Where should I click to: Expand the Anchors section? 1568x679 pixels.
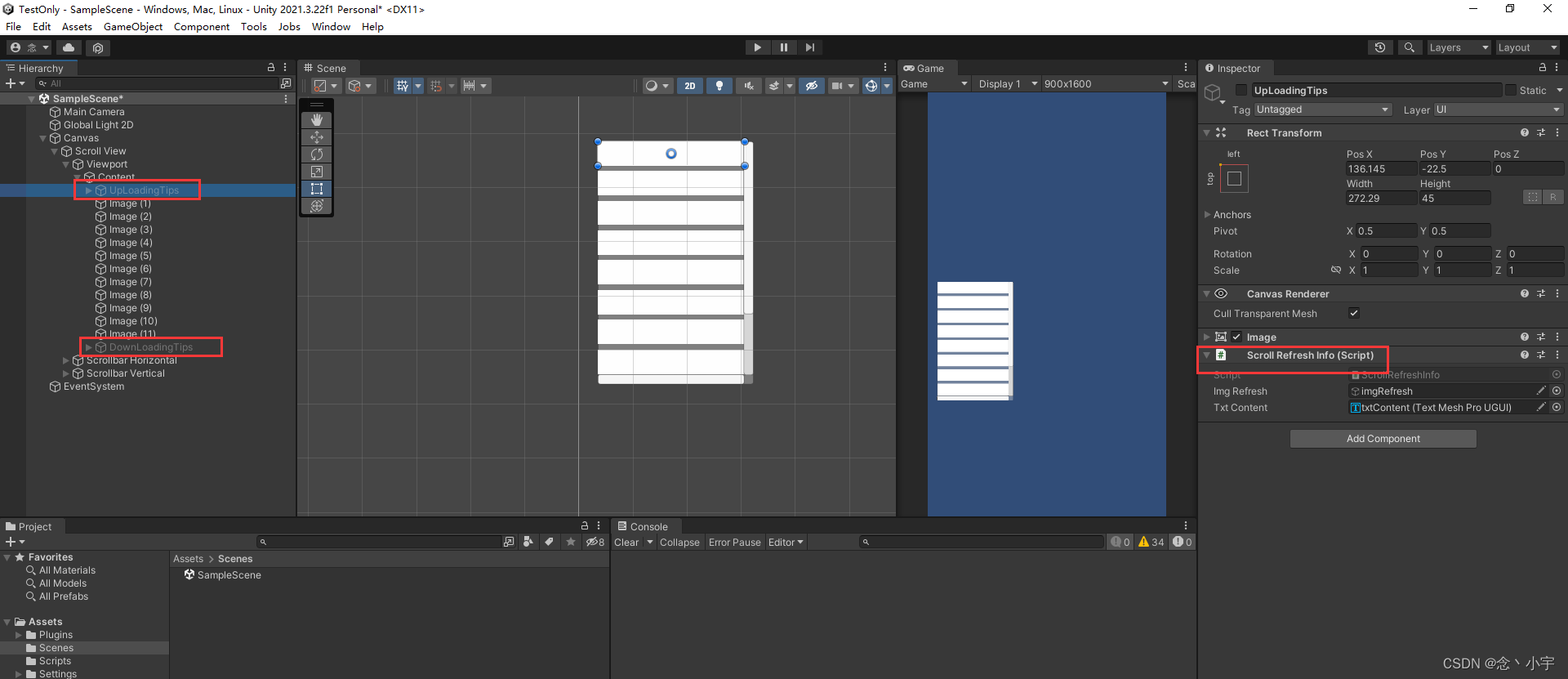(1207, 214)
